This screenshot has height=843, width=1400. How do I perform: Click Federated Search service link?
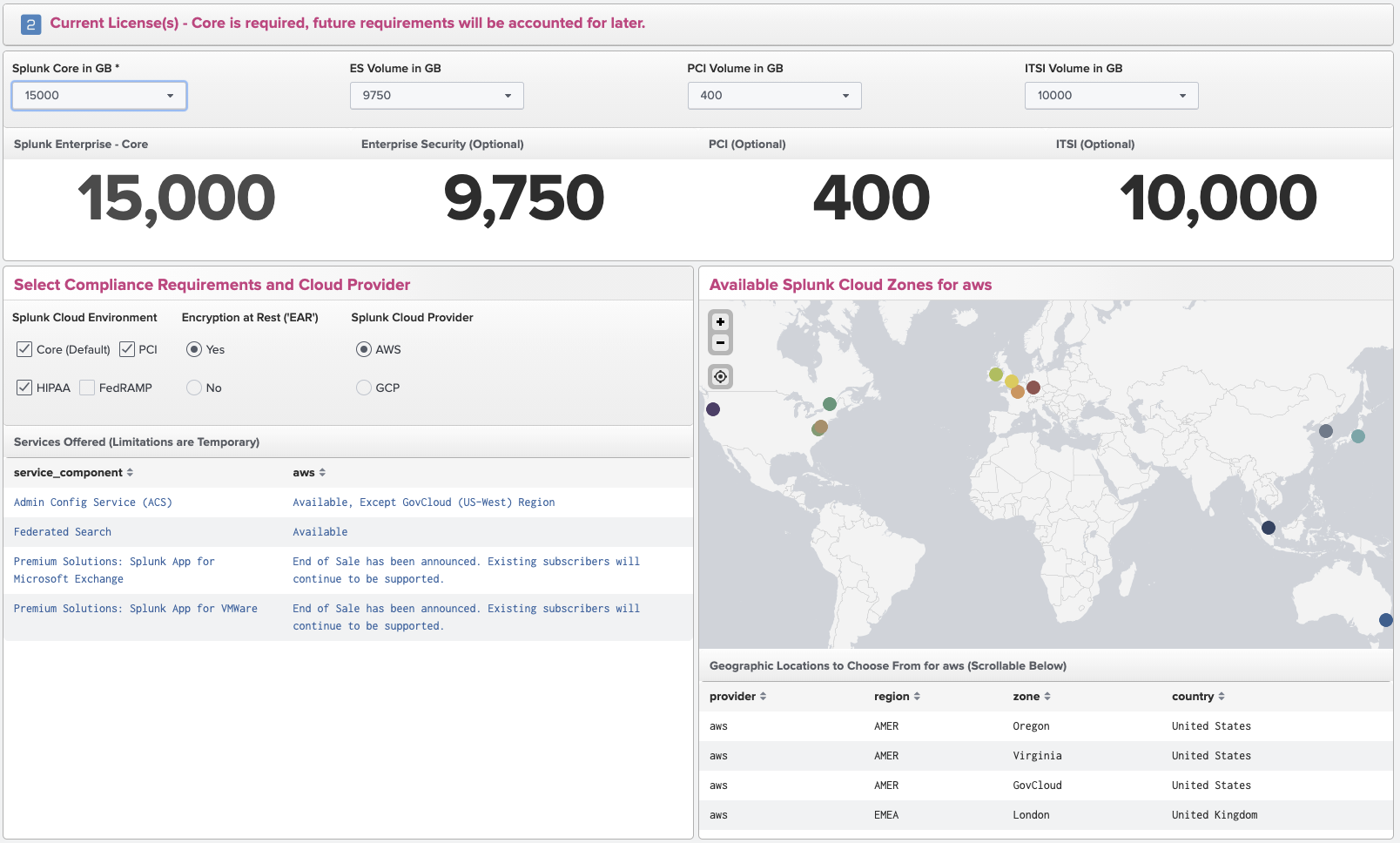(63, 532)
